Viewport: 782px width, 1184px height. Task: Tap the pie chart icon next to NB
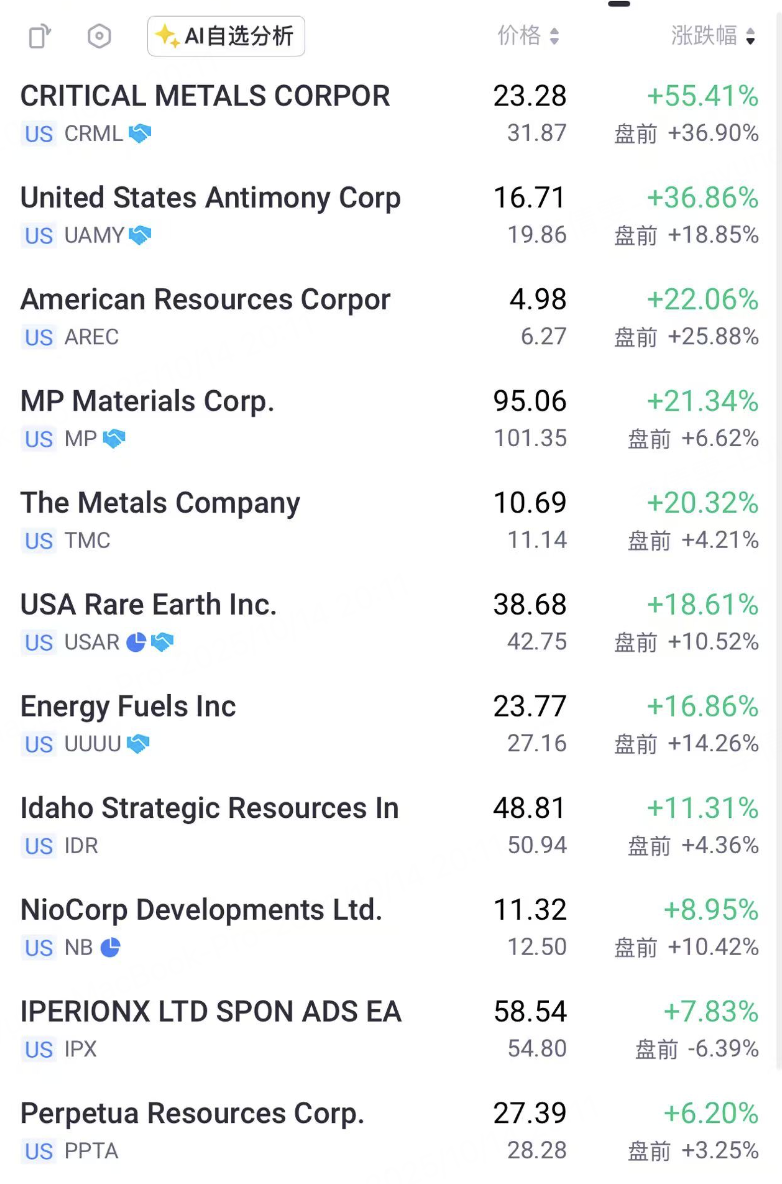pos(110,947)
